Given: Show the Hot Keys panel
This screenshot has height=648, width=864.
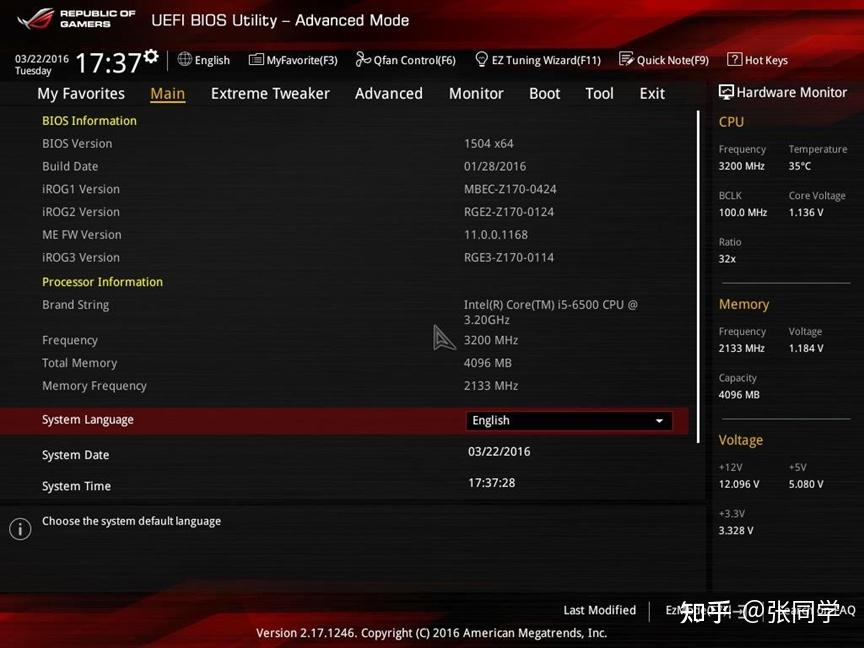Looking at the screenshot, I should 757,60.
